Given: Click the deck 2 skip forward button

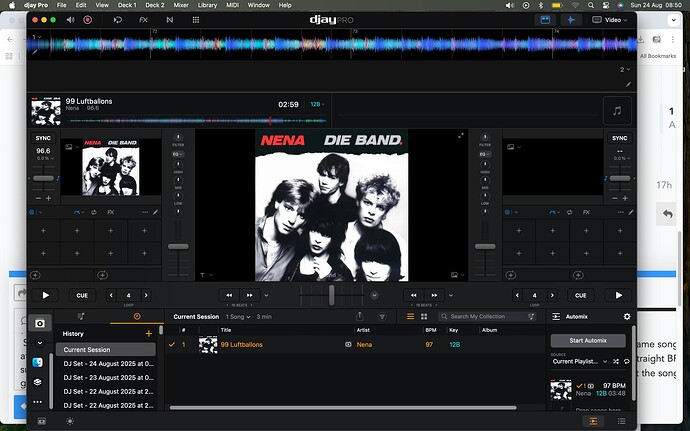Looking at the screenshot, I should click(434, 295).
